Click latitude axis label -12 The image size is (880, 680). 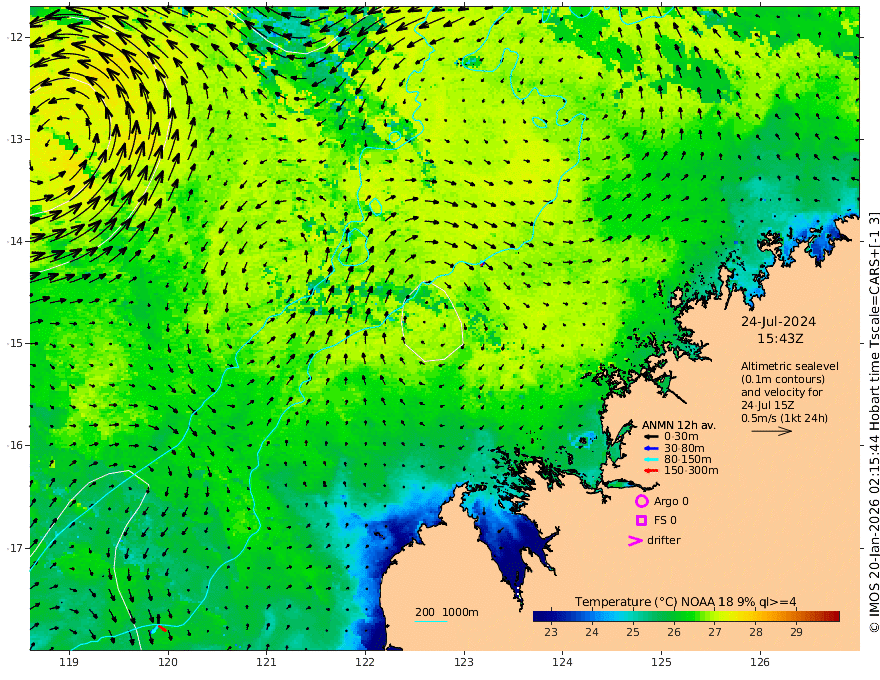(14, 37)
